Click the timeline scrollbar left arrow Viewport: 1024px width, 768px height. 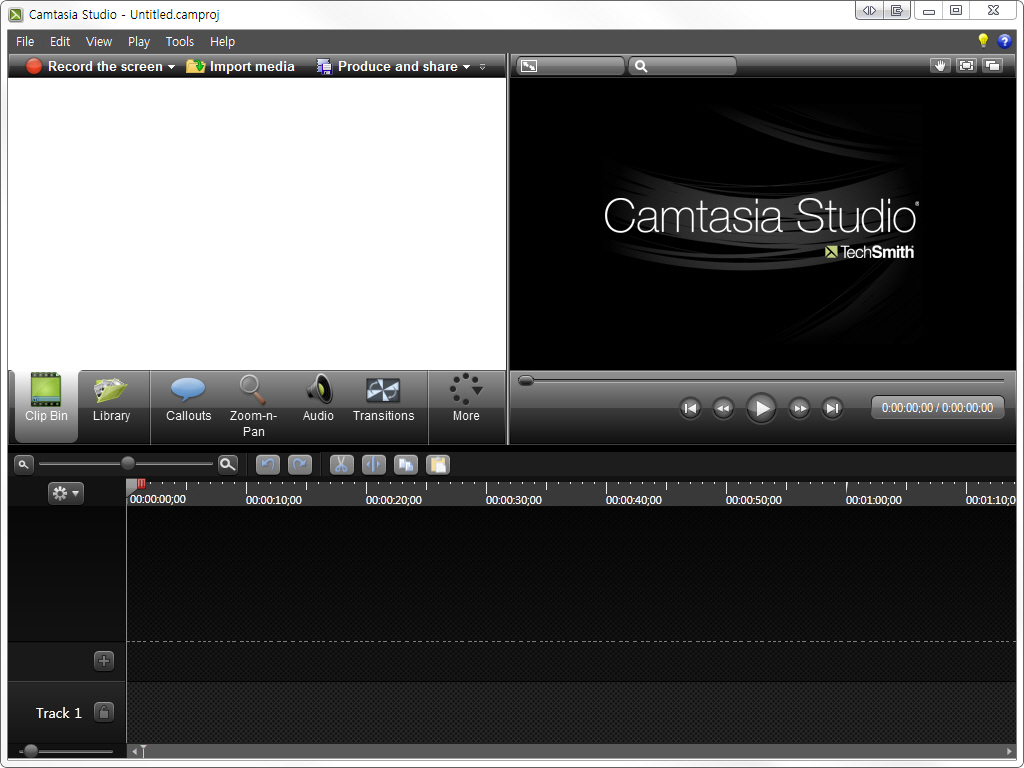(135, 752)
